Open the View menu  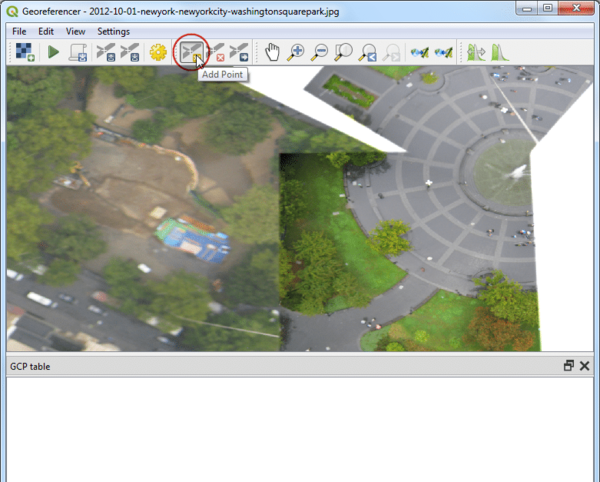point(75,31)
